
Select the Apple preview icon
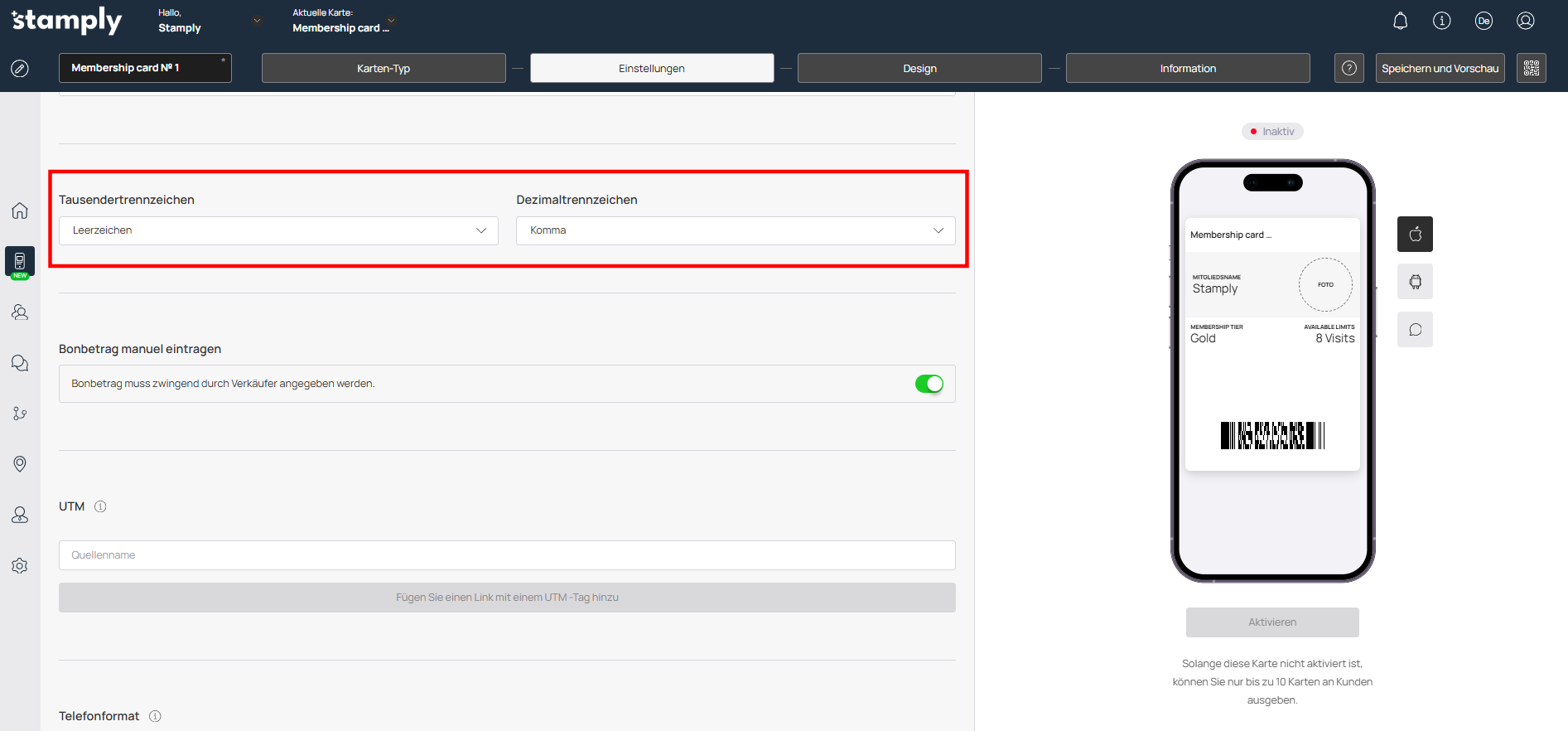(x=1415, y=235)
